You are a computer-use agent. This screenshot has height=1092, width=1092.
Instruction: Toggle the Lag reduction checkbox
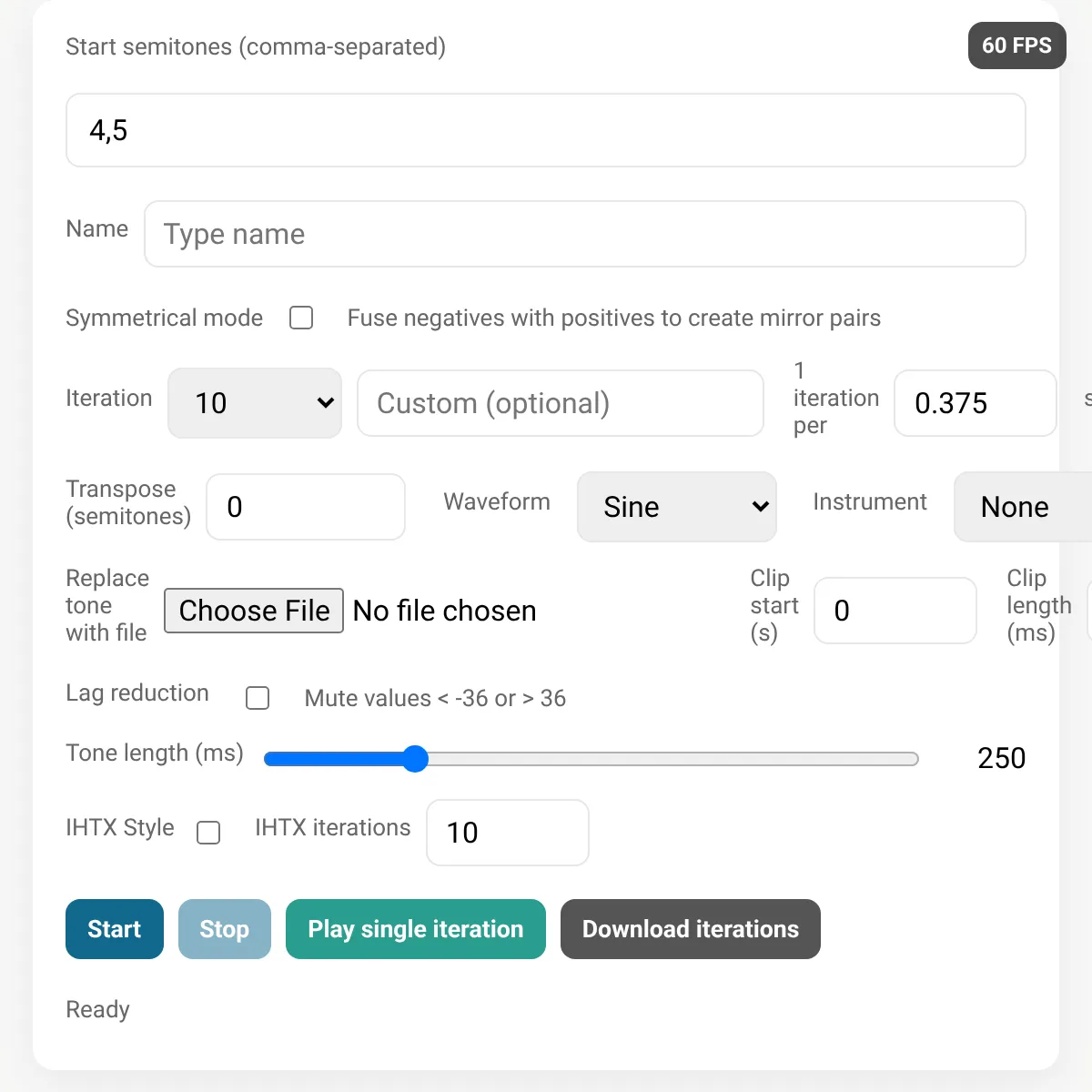tap(258, 698)
